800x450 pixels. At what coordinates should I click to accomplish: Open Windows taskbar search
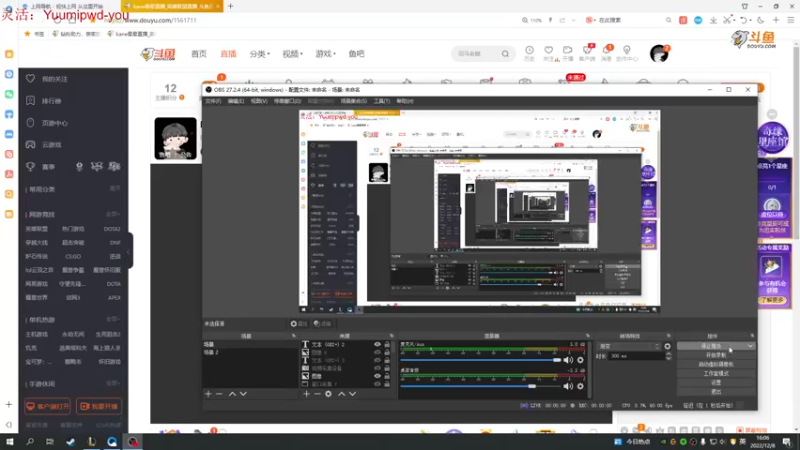point(30,441)
